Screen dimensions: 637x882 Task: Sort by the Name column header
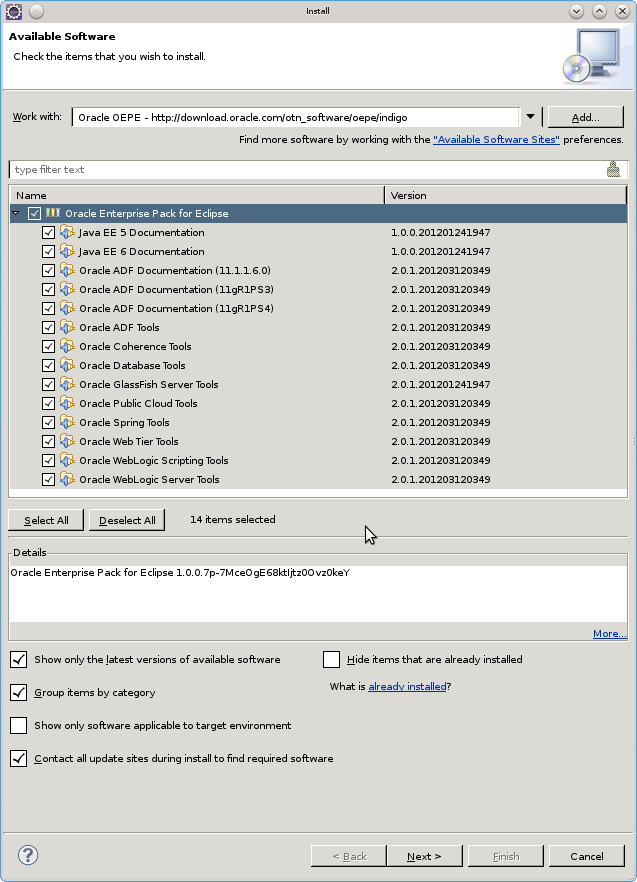pyautogui.click(x=197, y=195)
